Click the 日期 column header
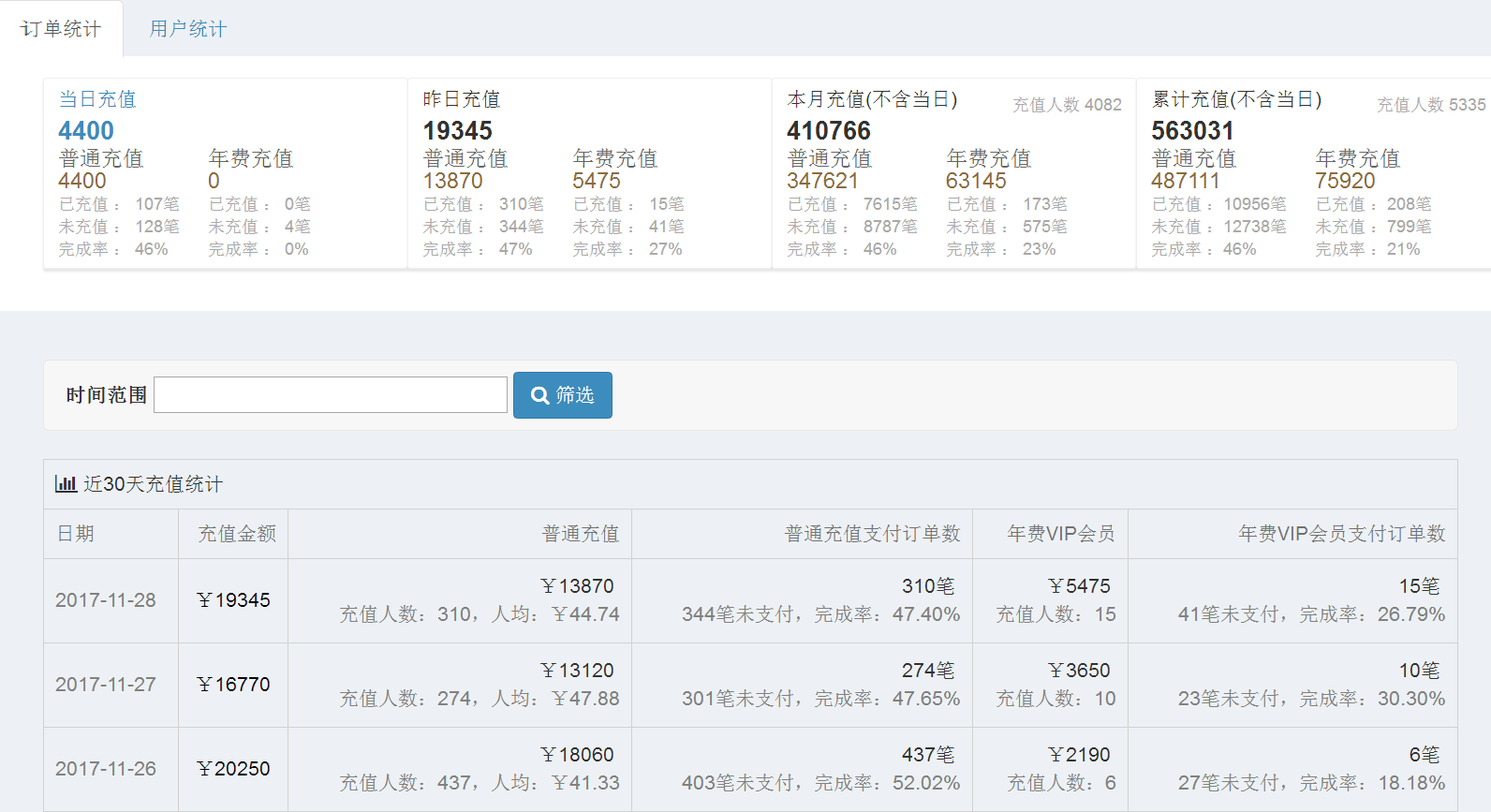The width and height of the screenshot is (1491, 812). (x=76, y=534)
